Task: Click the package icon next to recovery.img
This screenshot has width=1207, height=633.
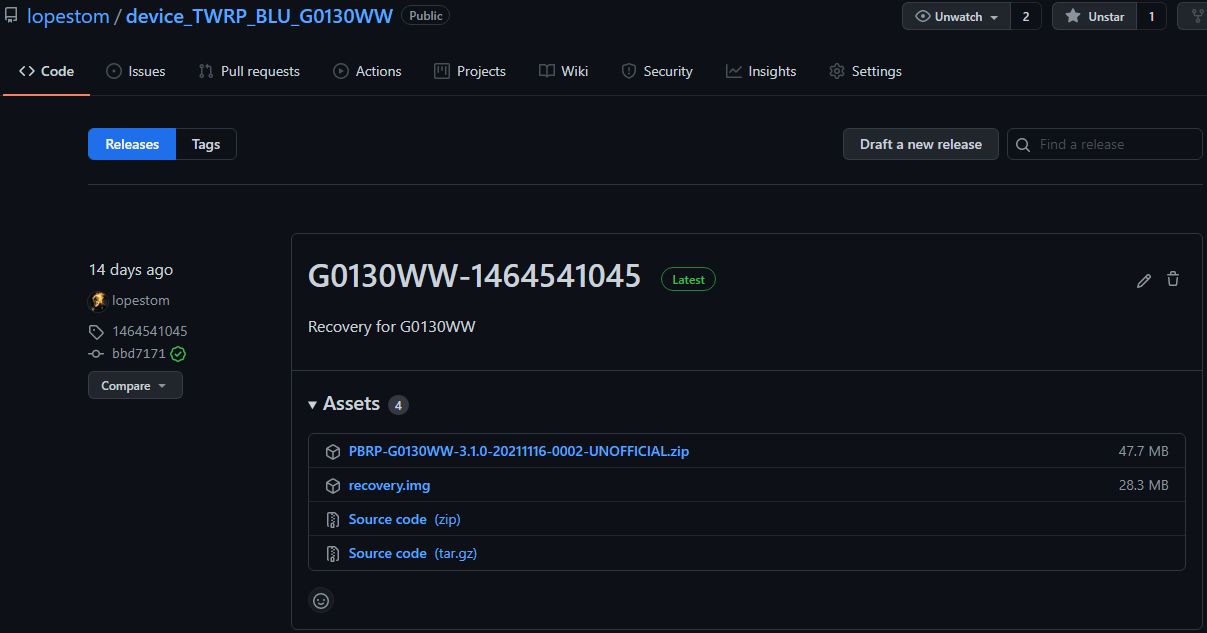Action: pos(333,486)
